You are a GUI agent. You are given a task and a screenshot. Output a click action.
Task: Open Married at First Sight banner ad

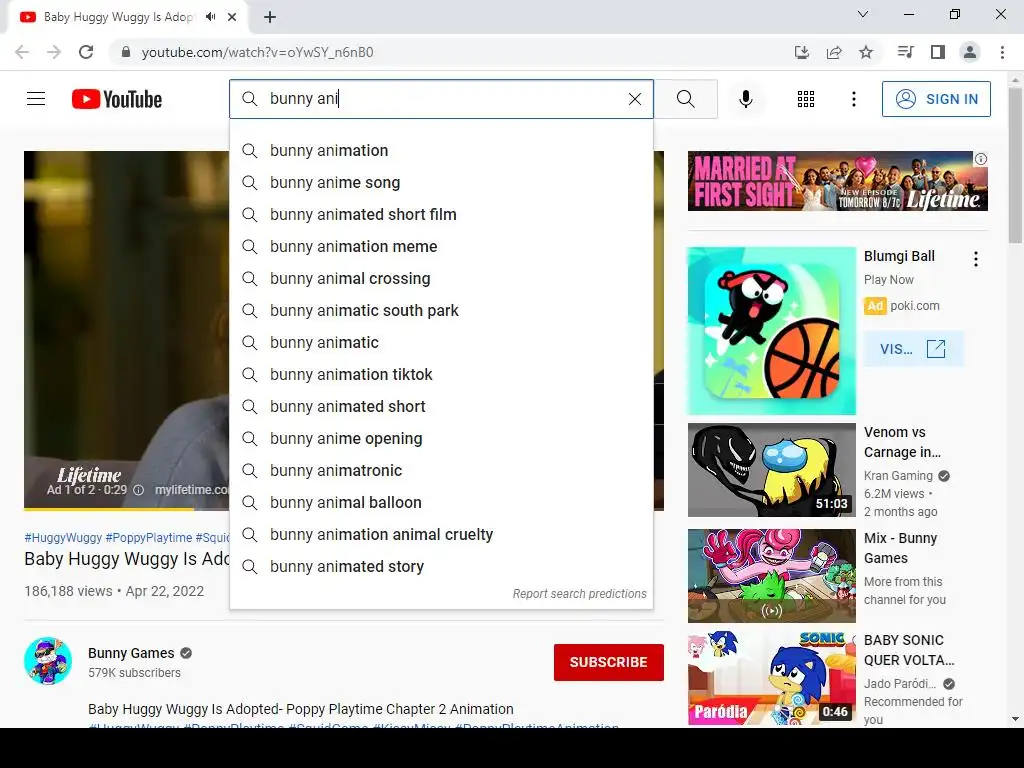837,181
